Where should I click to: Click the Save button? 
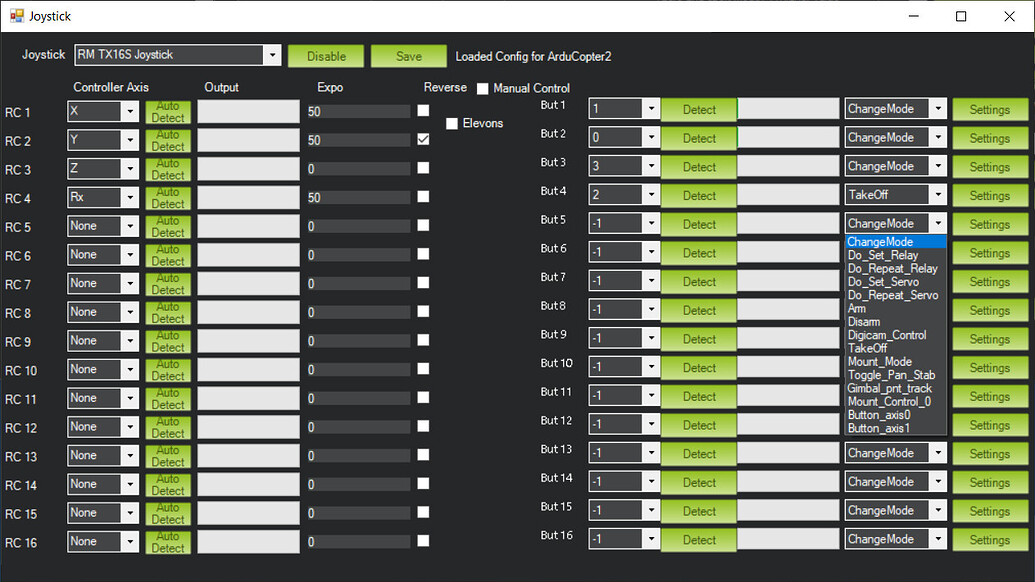[x=408, y=56]
